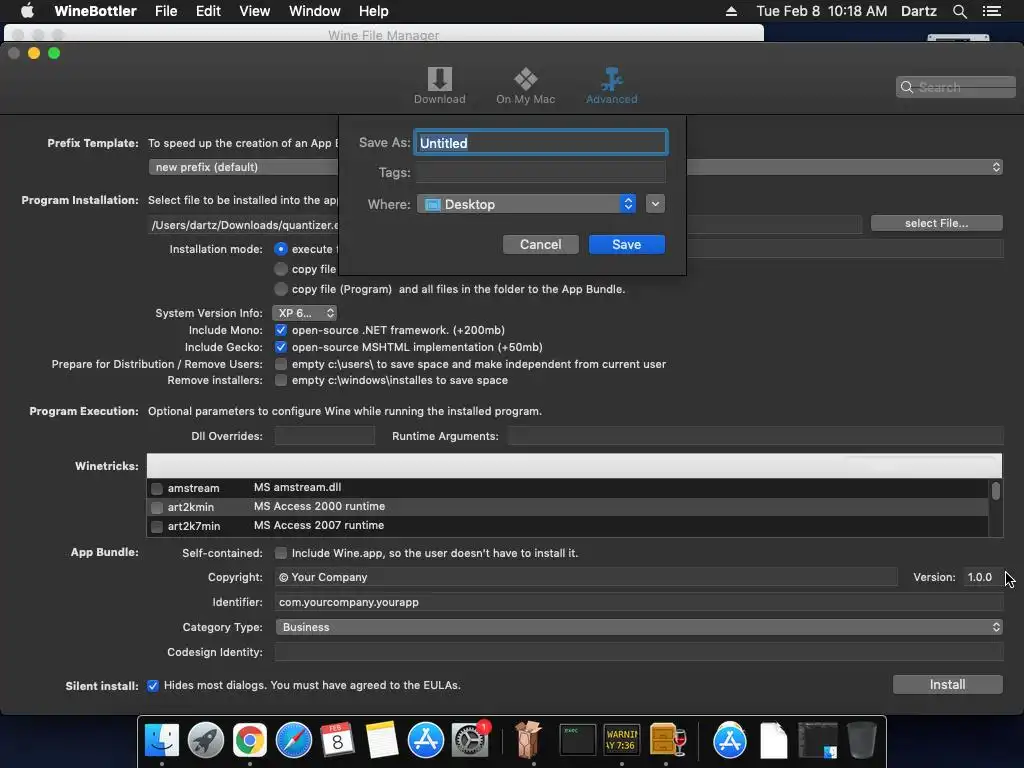Open the minimized window thumbnail in dock
Screen dimensions: 1024x768
pyautogui.click(x=818, y=740)
